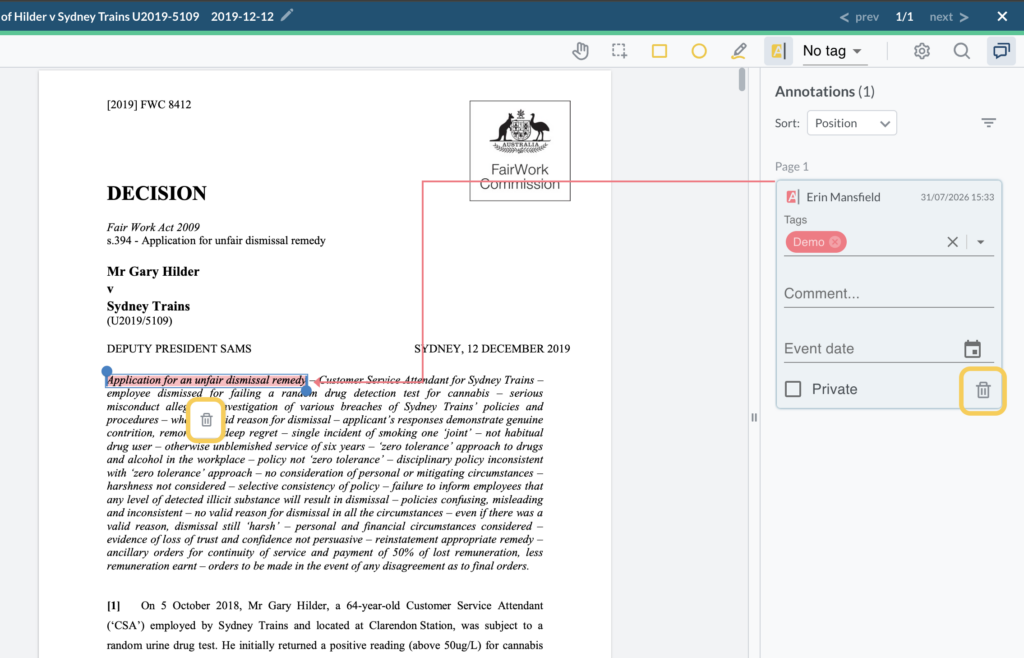Click the Comment field

pyautogui.click(x=888, y=294)
